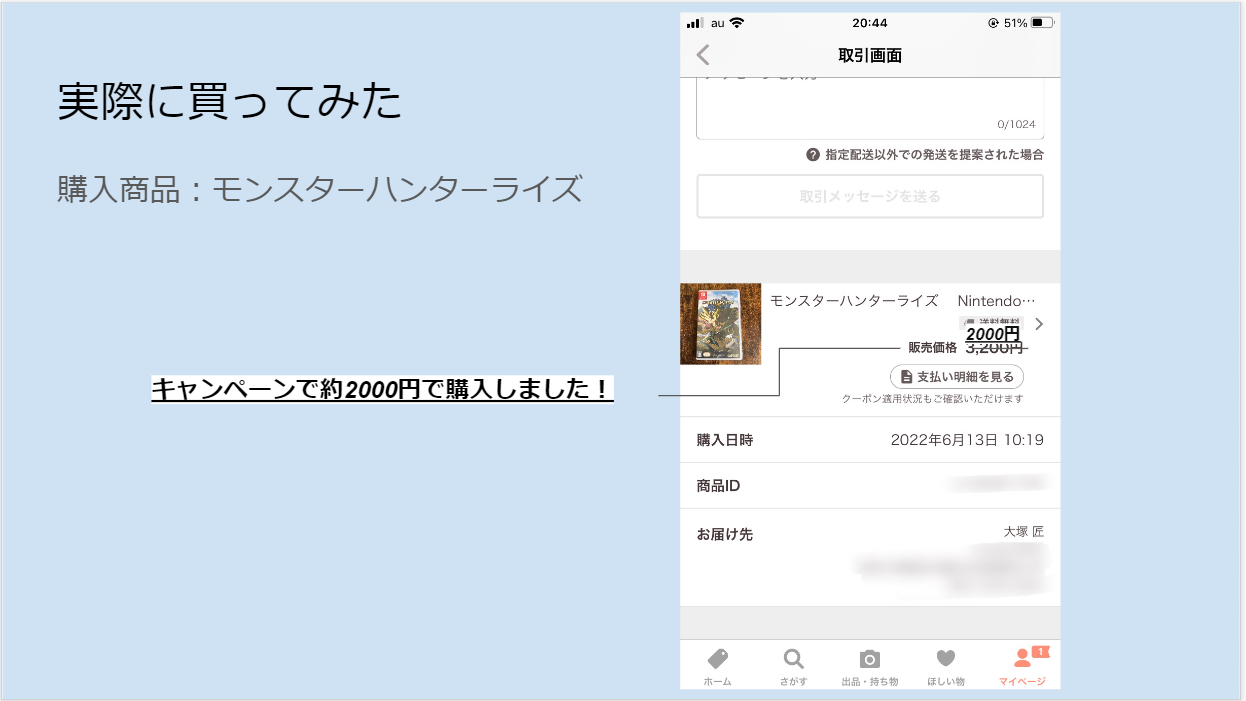Click the message text input box
Viewport: 1246px width, 701px height.
click(870, 107)
